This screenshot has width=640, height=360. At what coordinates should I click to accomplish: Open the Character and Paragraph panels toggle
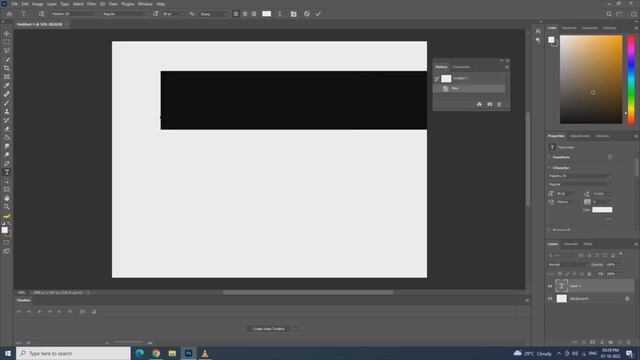tap(293, 14)
